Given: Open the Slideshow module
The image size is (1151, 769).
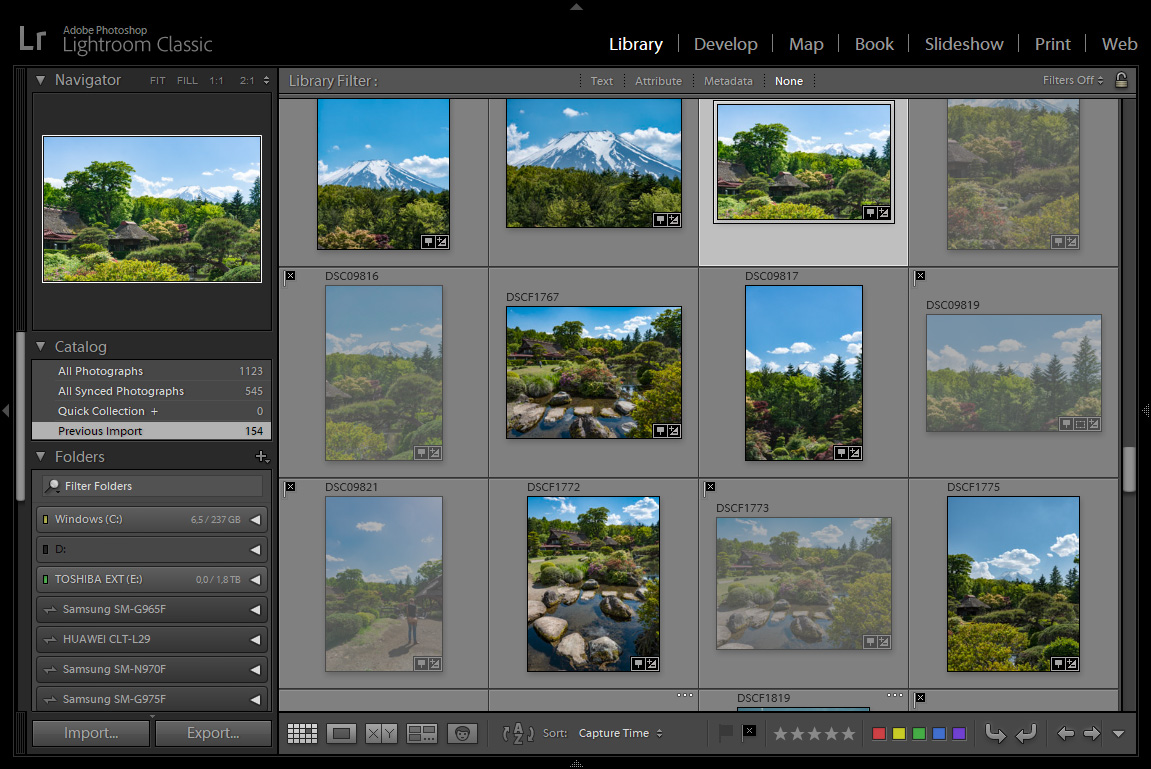Looking at the screenshot, I should 963,44.
